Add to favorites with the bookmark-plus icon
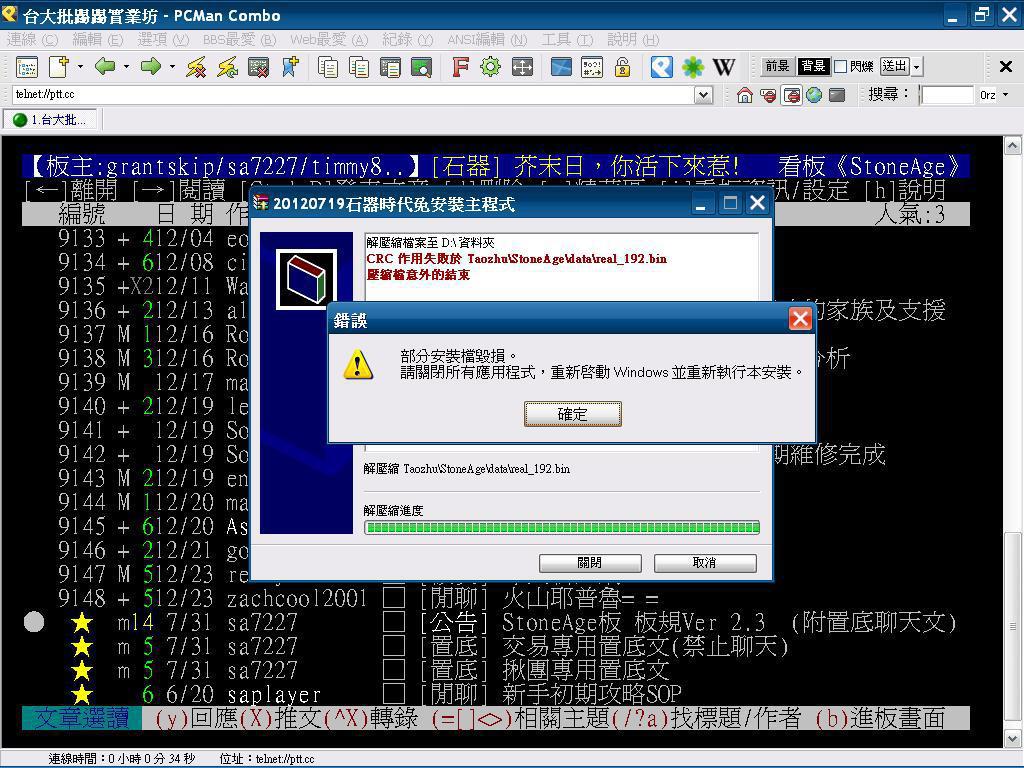Screen dimensions: 1024x768 pyautogui.click(x=290, y=67)
